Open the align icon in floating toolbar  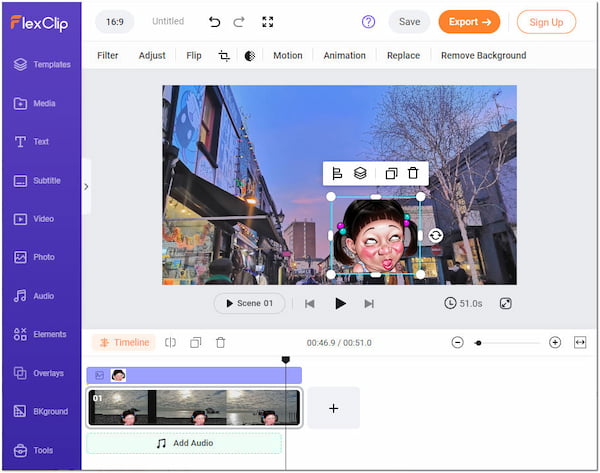[337, 173]
